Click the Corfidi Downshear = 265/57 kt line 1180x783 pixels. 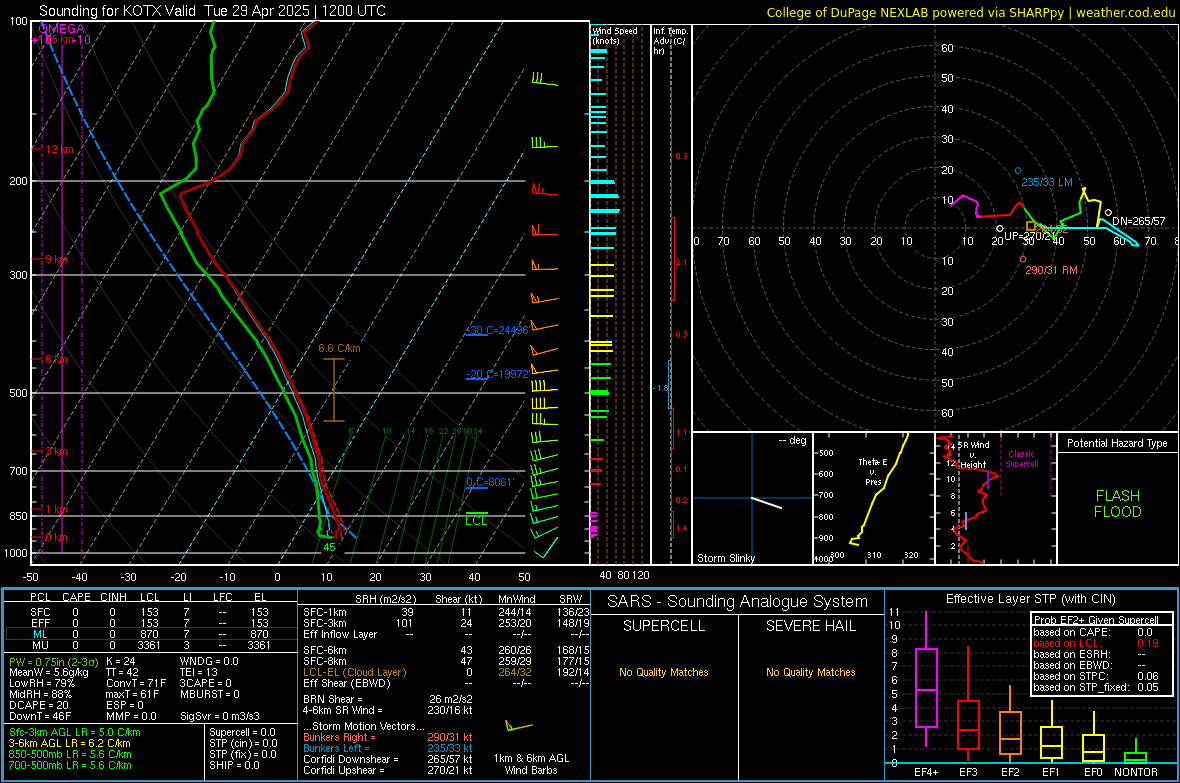click(x=388, y=759)
